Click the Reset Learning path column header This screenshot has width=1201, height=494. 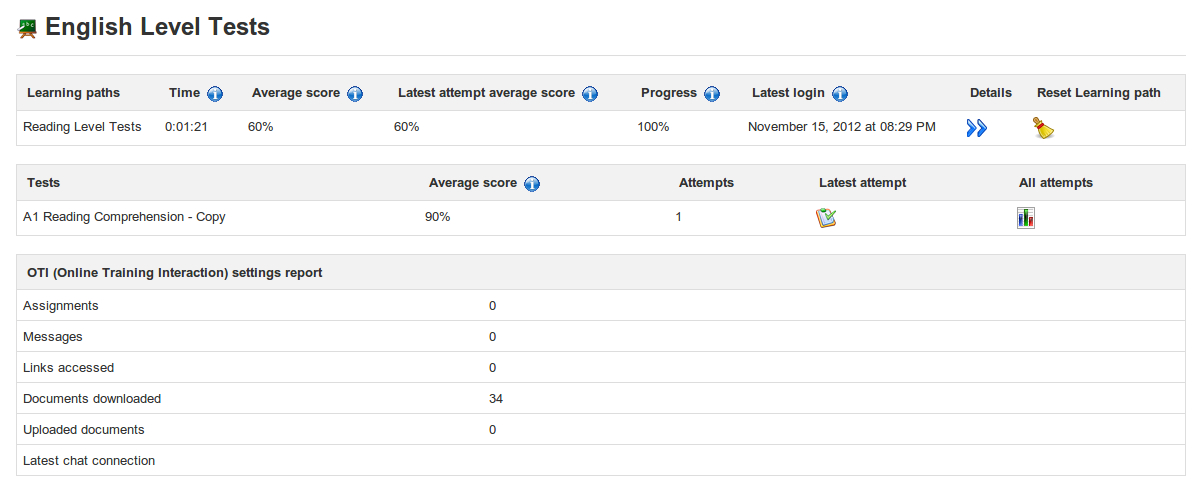click(1098, 93)
